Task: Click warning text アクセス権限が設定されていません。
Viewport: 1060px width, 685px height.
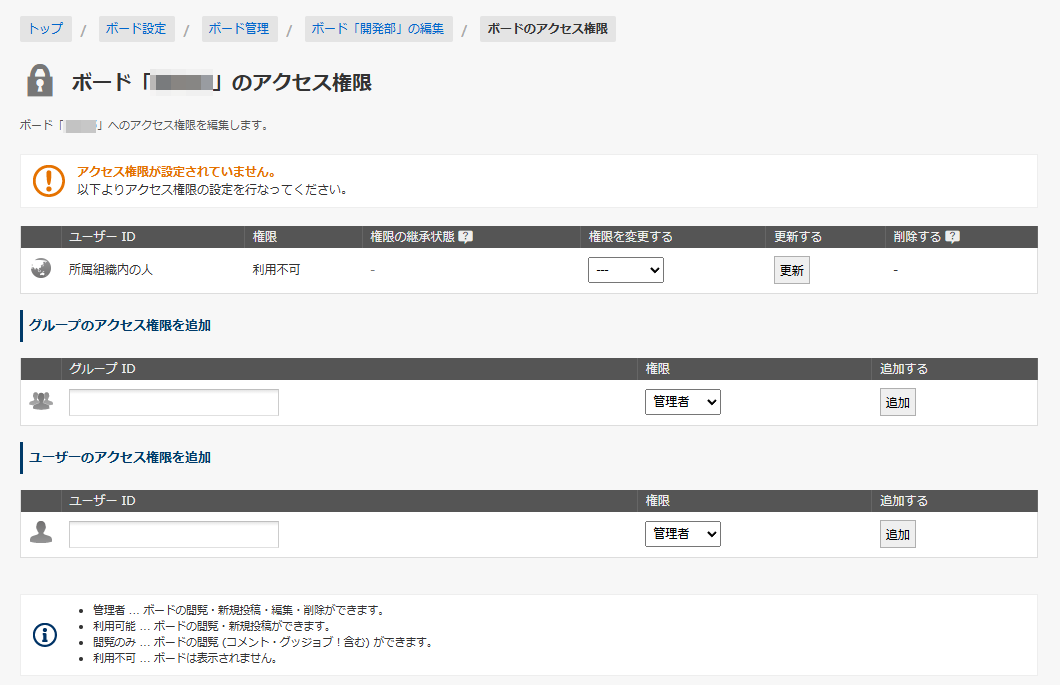Action: (x=176, y=172)
